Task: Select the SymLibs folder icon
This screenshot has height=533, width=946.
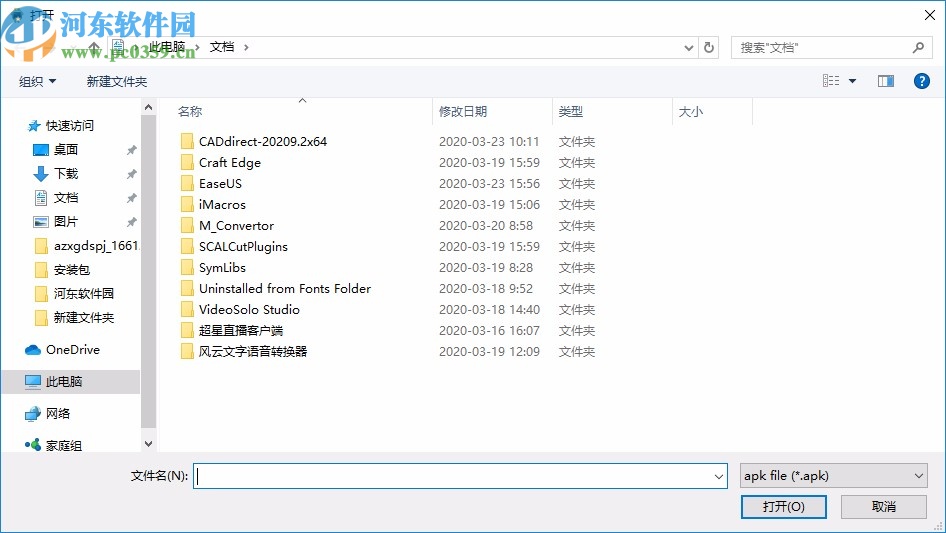Action: tap(187, 268)
